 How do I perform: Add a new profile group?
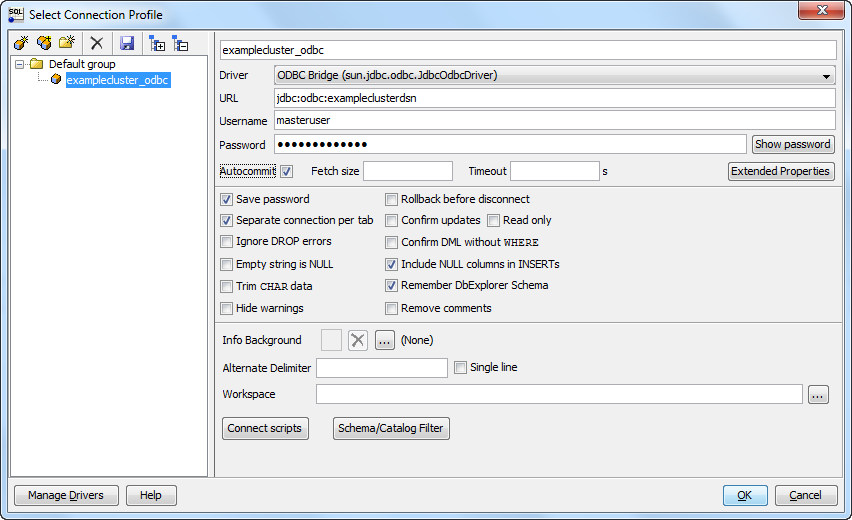[67, 43]
